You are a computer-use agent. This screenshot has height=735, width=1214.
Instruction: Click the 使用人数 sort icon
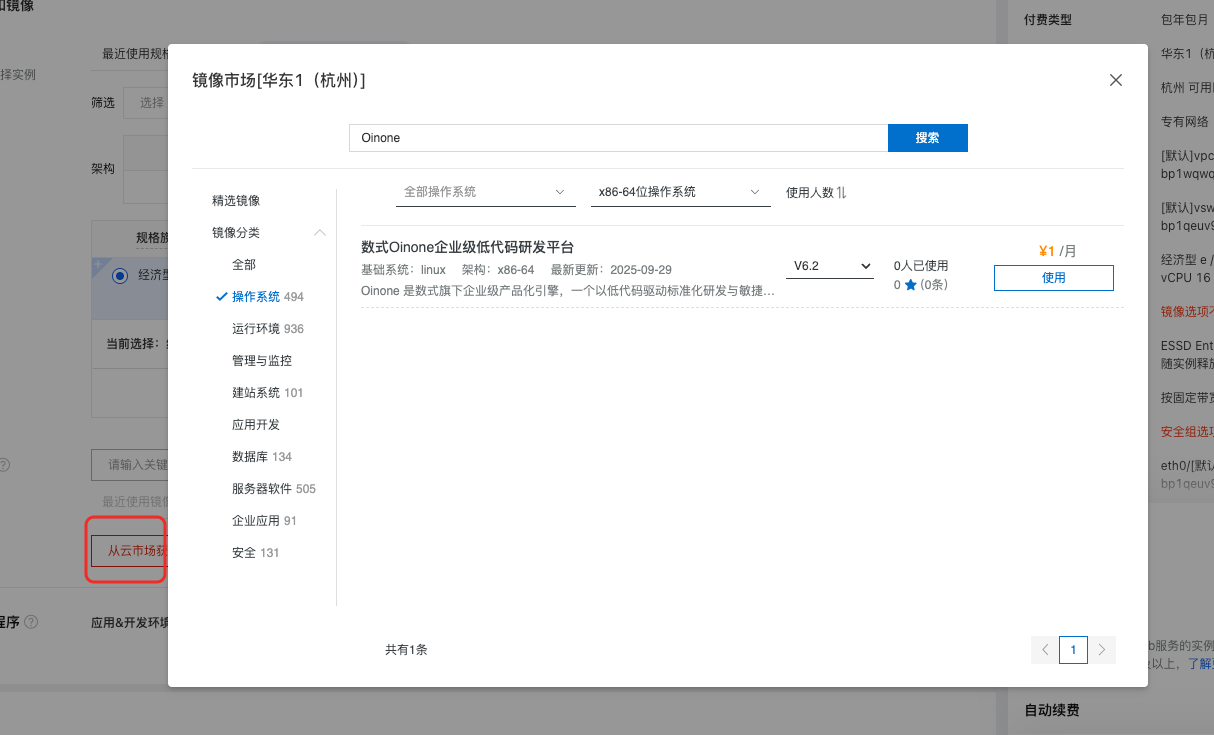(841, 192)
